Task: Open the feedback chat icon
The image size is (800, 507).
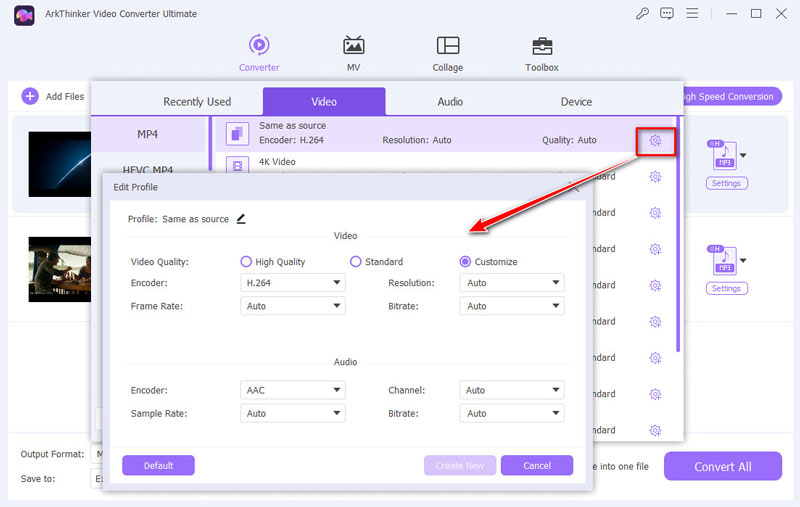Action: point(667,13)
